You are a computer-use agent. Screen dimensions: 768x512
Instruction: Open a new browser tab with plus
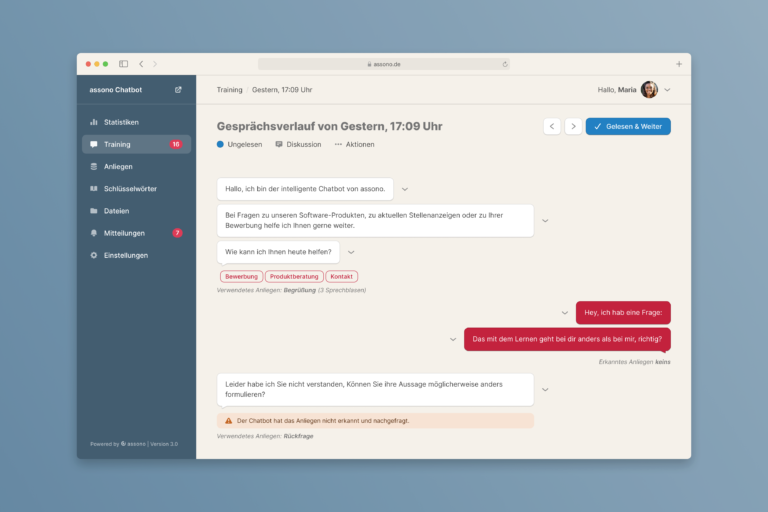pyautogui.click(x=679, y=64)
